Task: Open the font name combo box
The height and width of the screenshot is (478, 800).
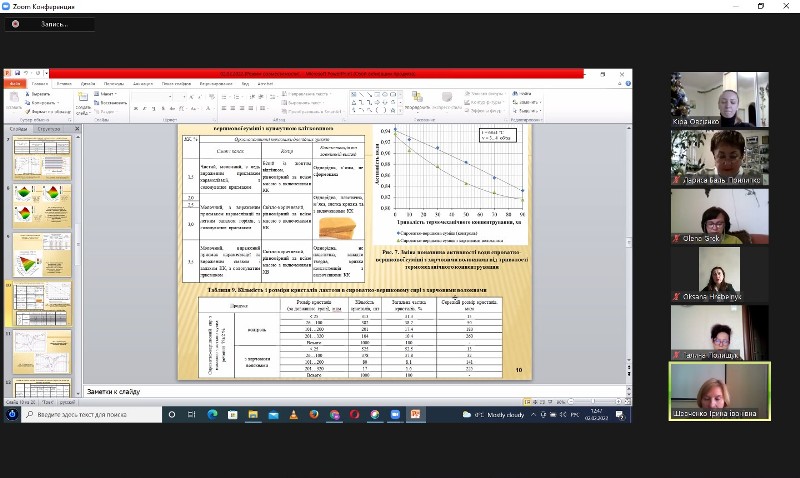Action: click(x=152, y=96)
